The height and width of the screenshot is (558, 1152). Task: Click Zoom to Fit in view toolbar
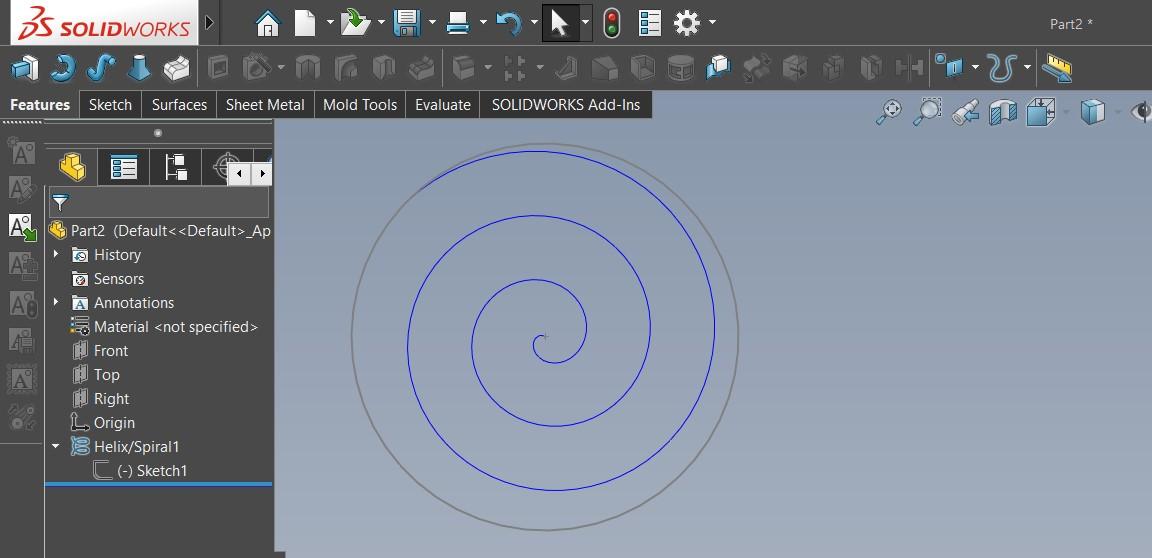(x=889, y=112)
